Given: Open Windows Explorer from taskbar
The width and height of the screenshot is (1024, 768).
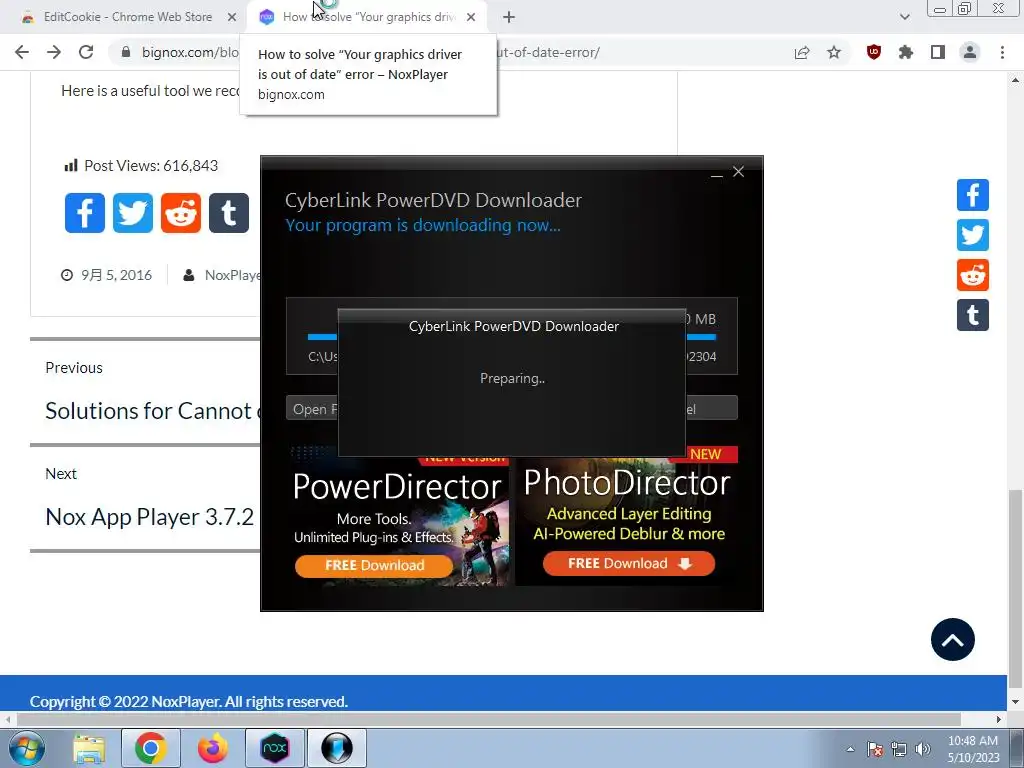Looking at the screenshot, I should (89, 748).
